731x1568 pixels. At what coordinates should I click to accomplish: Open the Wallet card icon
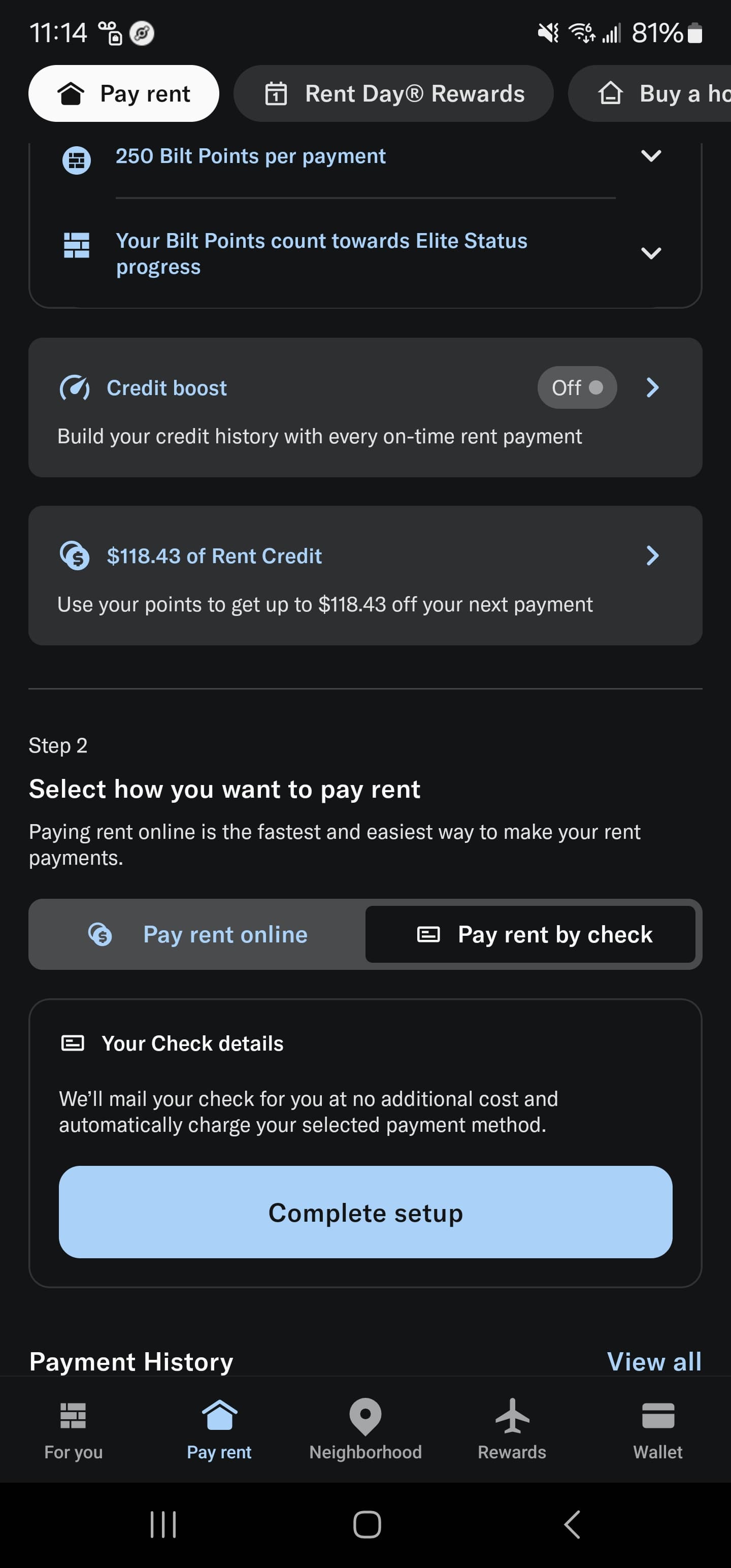[658, 1415]
